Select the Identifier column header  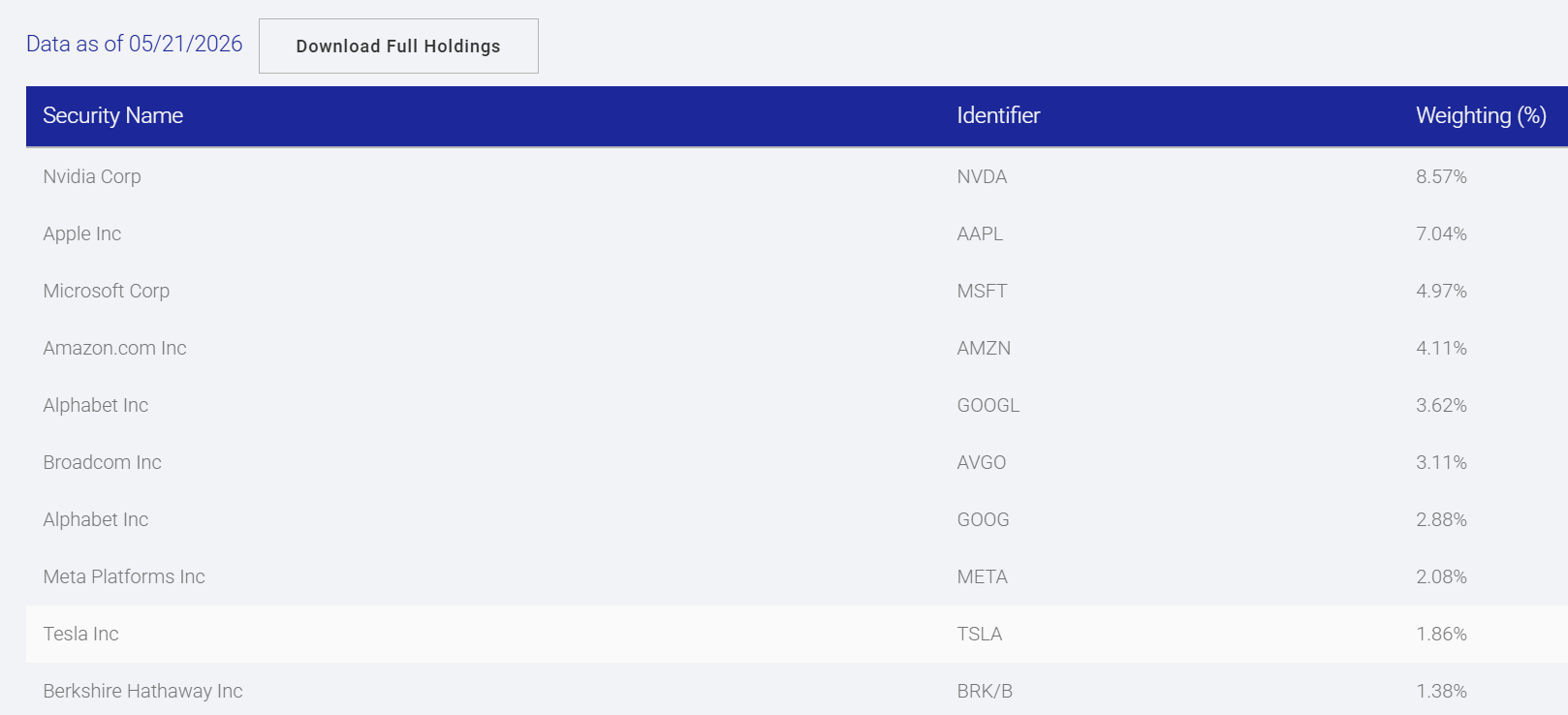pyautogui.click(x=998, y=115)
